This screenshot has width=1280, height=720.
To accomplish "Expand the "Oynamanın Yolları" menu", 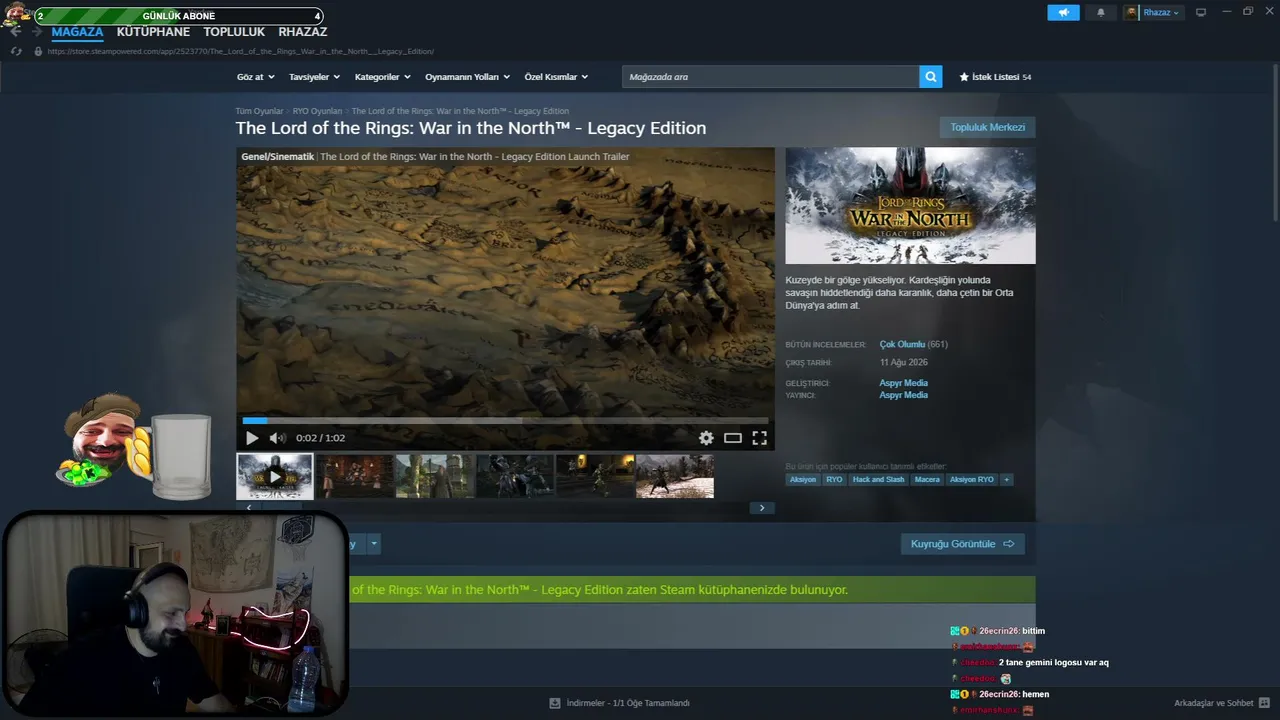I will (x=467, y=77).
